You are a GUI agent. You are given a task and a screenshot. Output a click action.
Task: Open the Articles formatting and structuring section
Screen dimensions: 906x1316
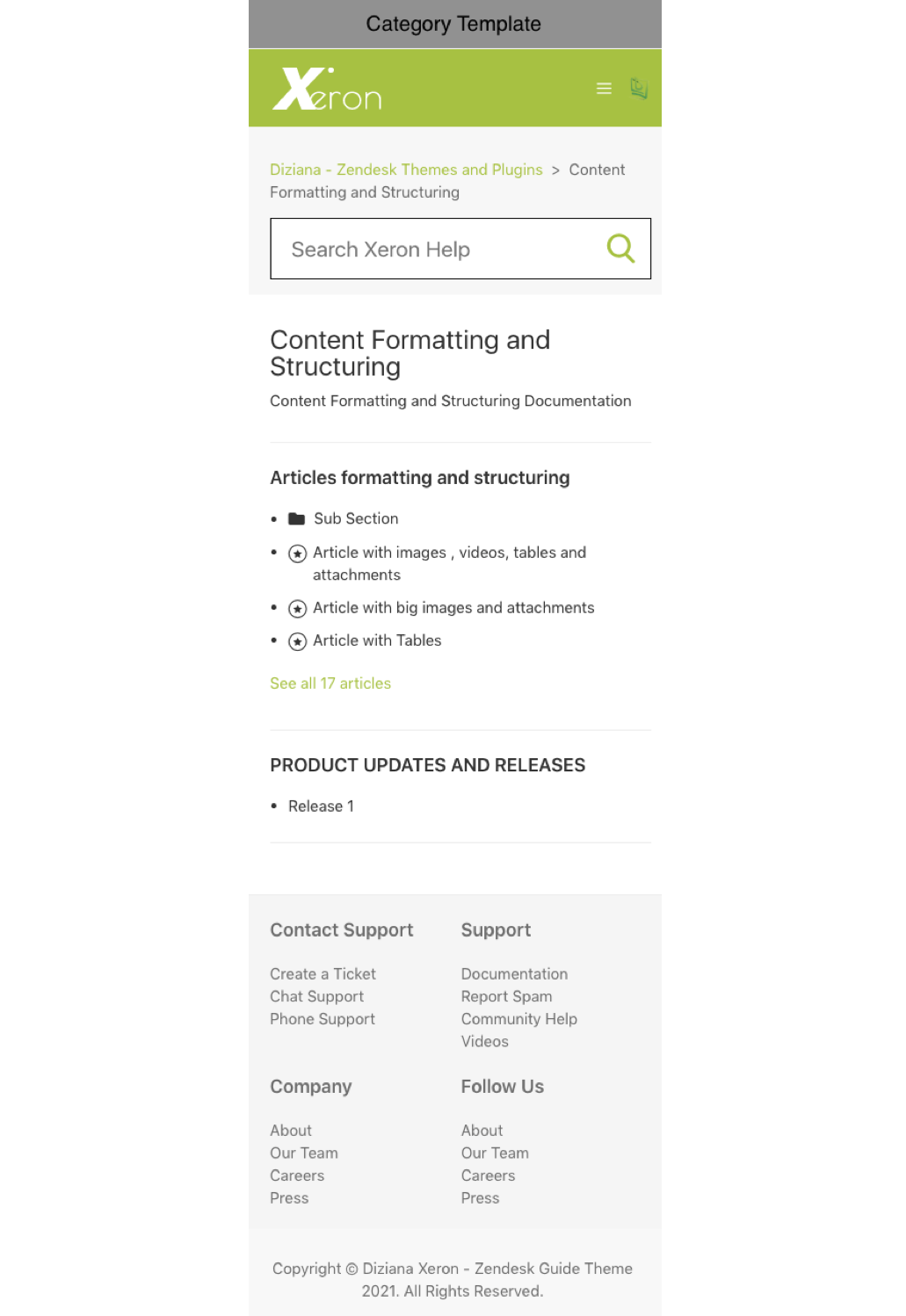(419, 478)
